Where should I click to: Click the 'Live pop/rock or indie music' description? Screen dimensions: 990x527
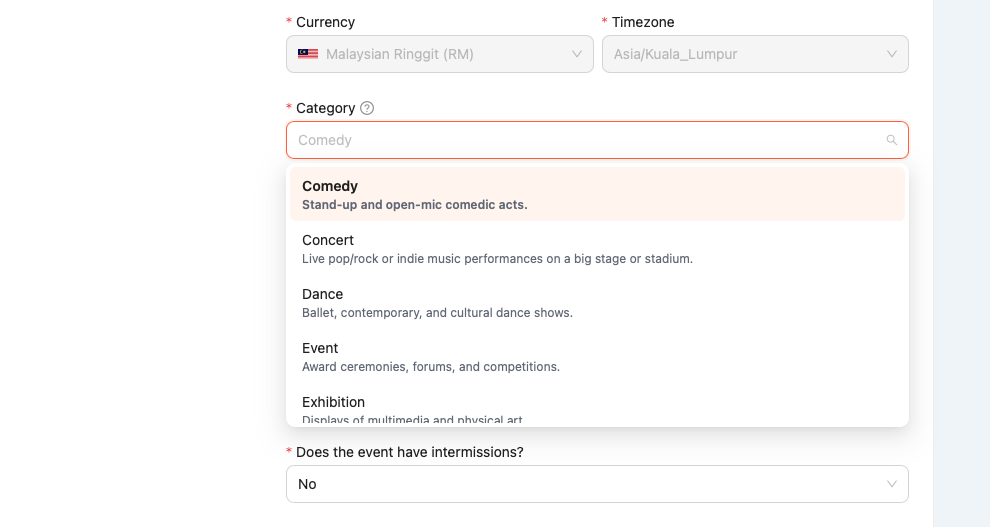(x=497, y=259)
